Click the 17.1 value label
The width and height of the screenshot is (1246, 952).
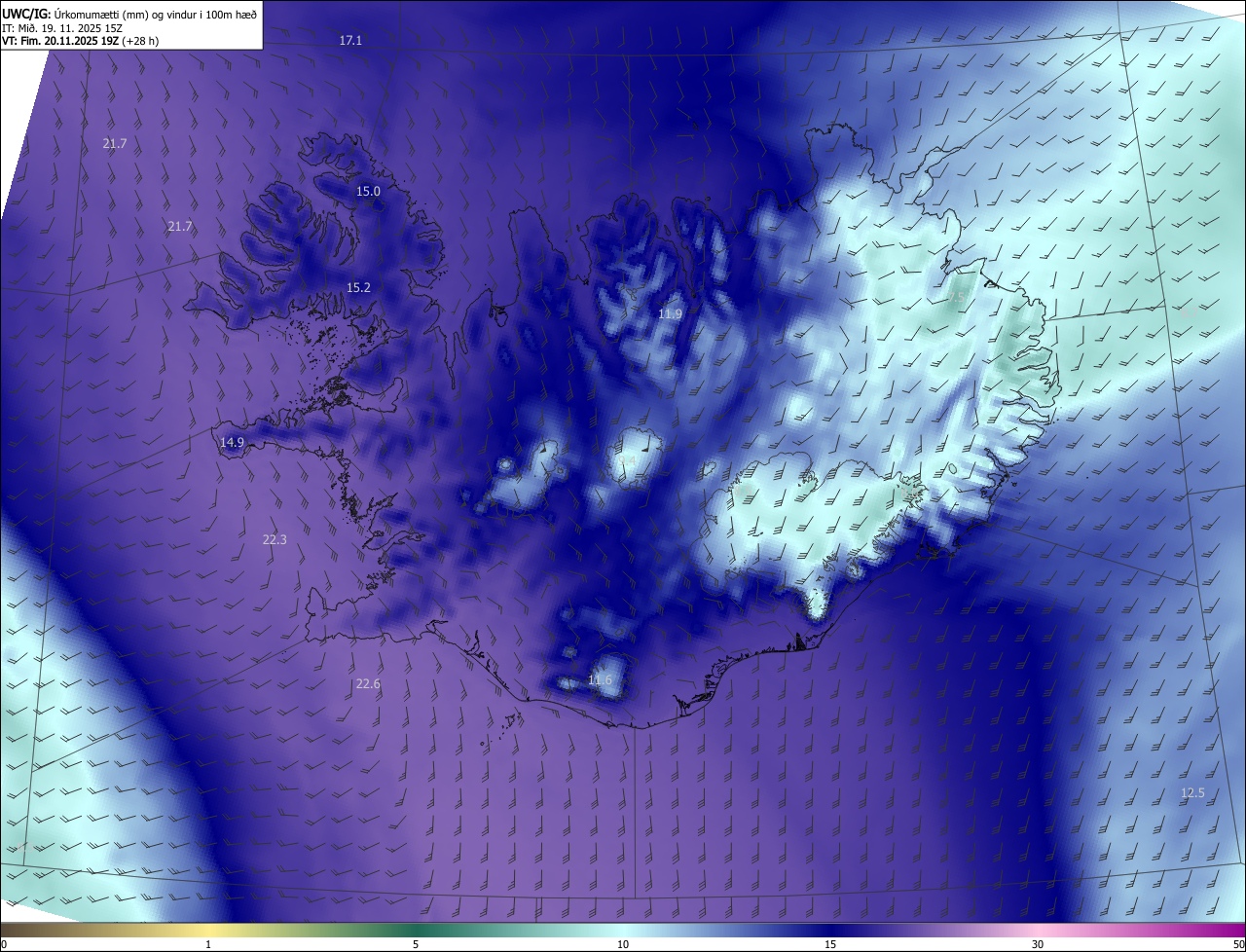coord(350,40)
